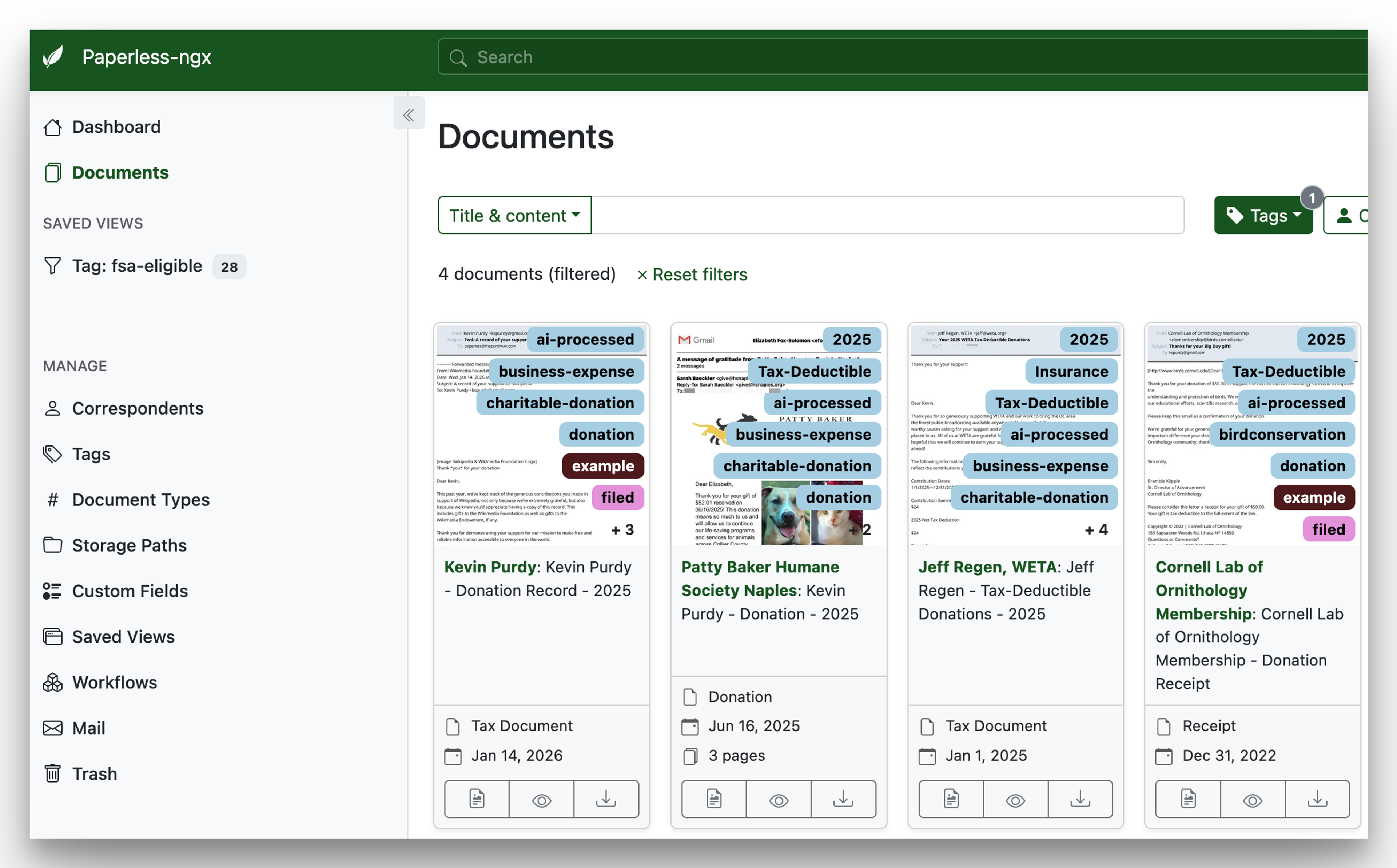The image size is (1397, 868).
Task: Preview the Patty Baker document
Action: pyautogui.click(x=779, y=799)
